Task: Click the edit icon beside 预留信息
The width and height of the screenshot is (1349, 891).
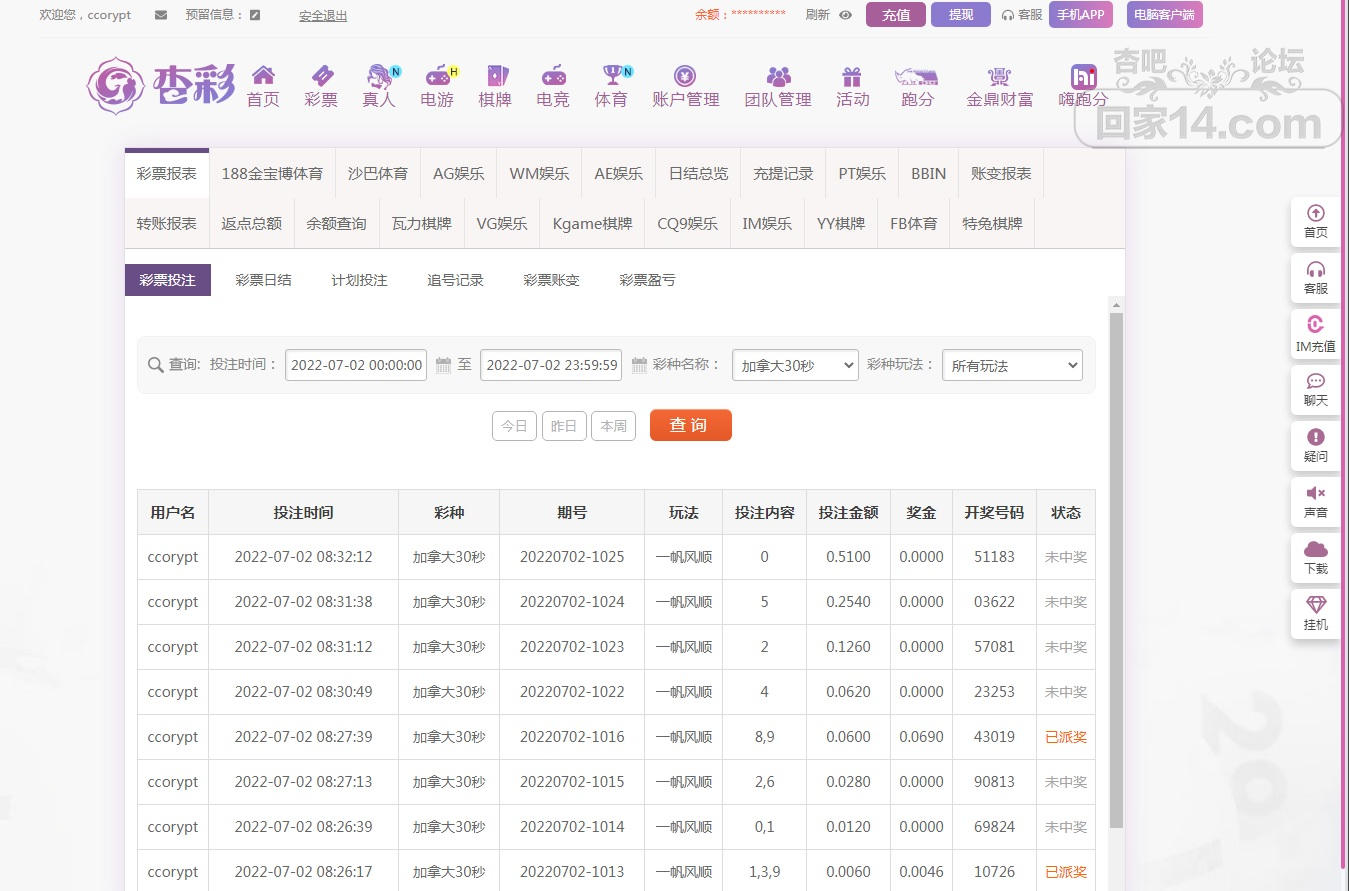Action: tap(255, 15)
